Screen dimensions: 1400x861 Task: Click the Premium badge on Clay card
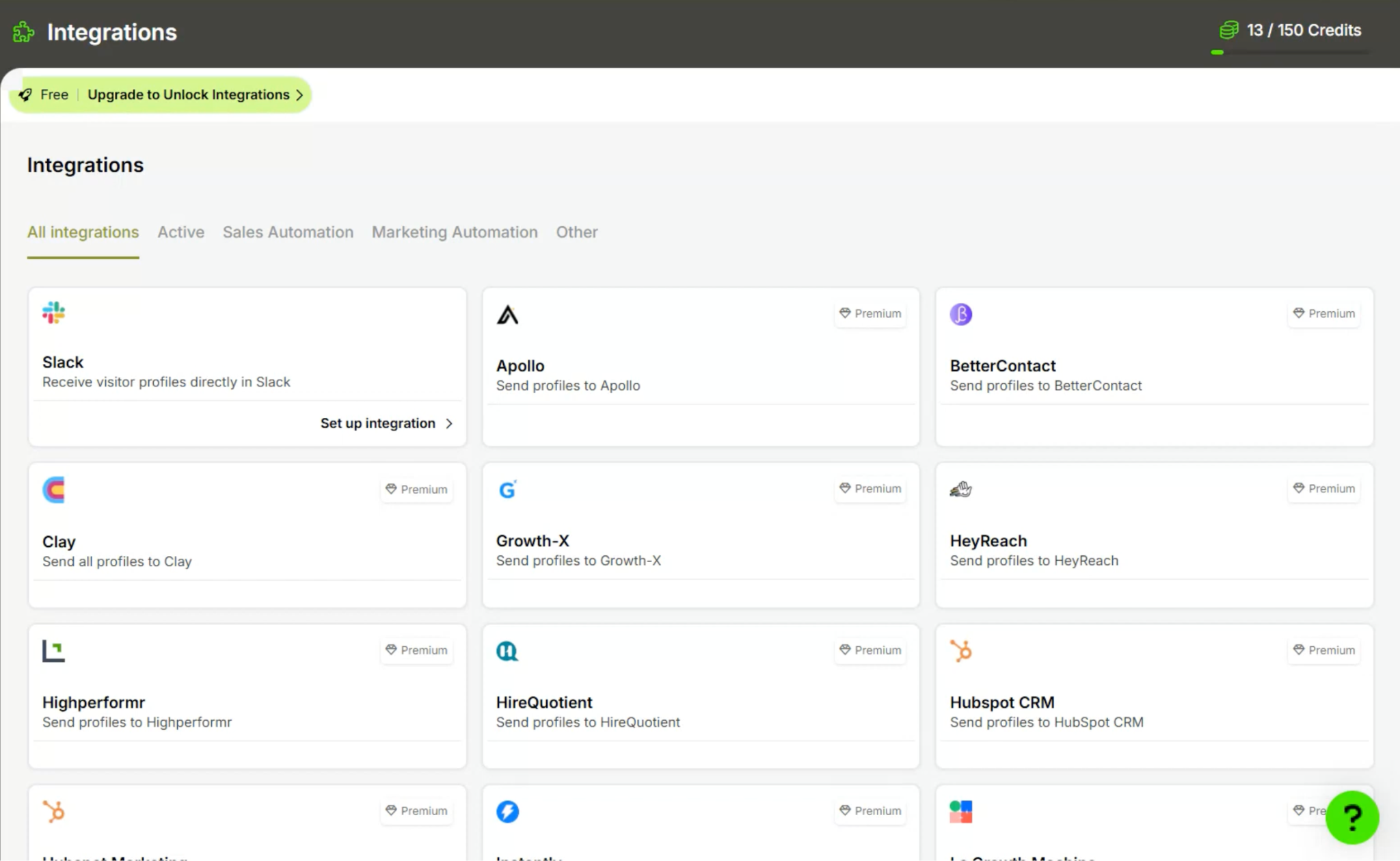coord(416,489)
